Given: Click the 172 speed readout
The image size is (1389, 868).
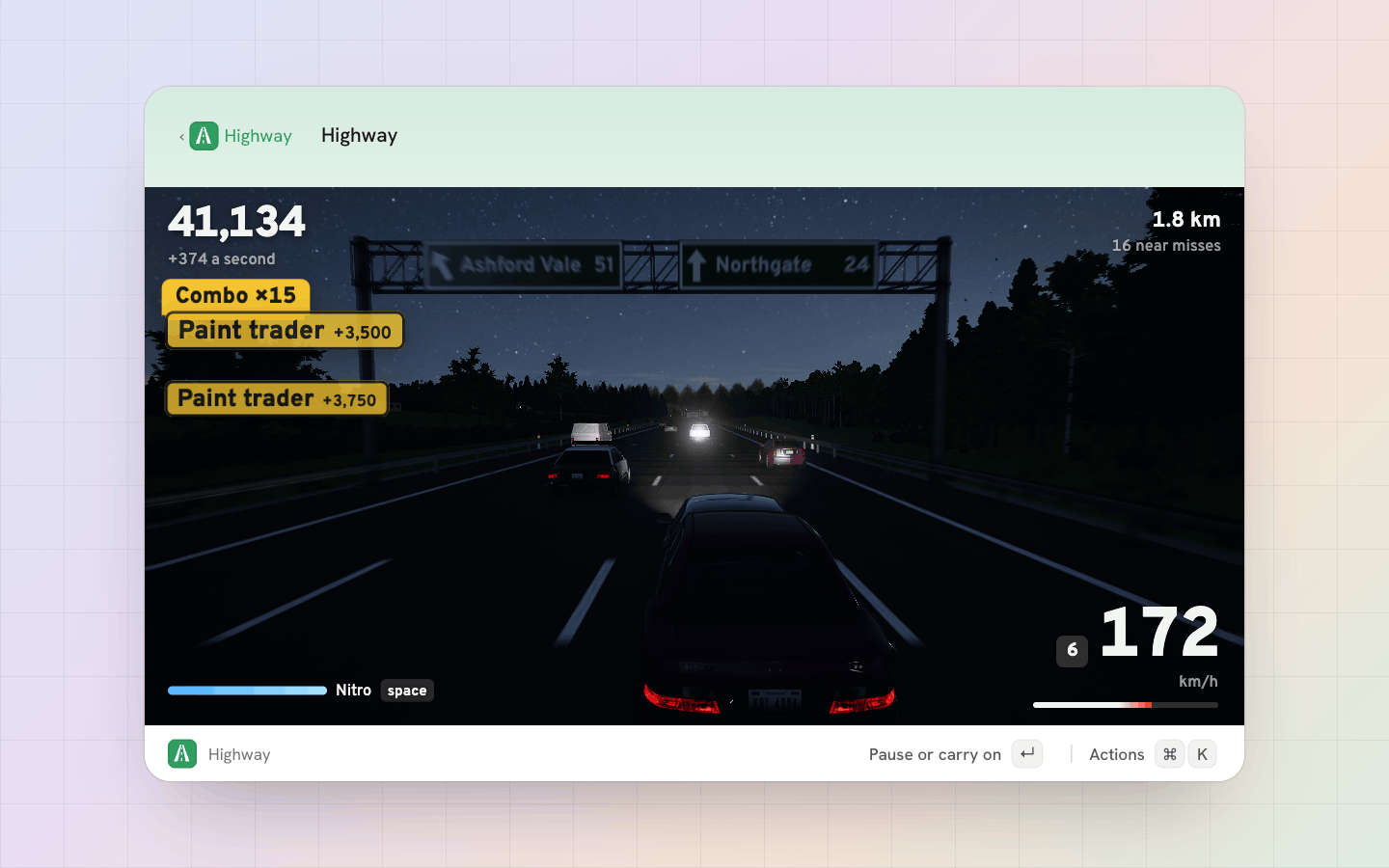Looking at the screenshot, I should [1159, 632].
